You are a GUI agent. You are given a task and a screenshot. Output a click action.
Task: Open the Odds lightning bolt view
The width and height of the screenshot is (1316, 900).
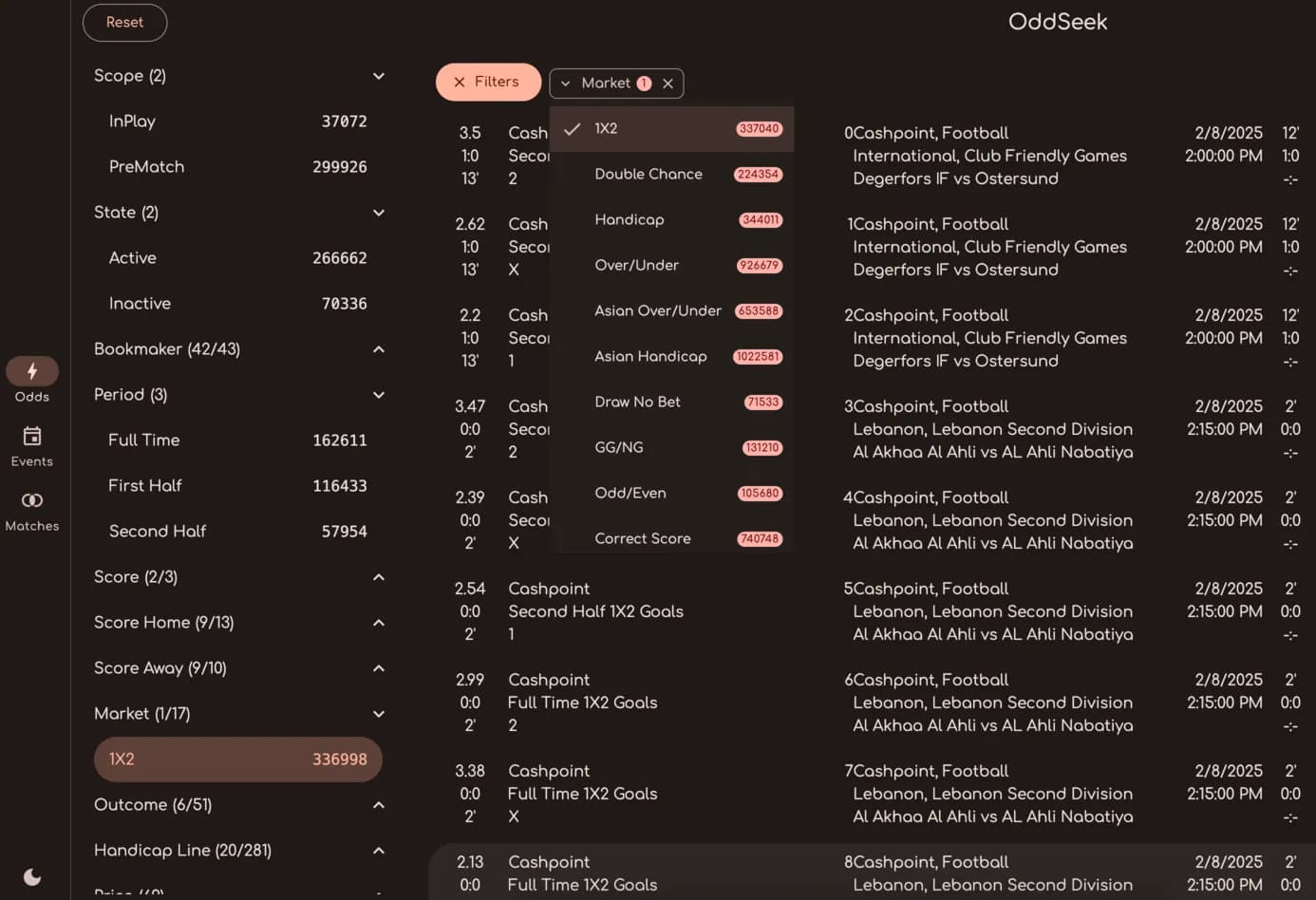(32, 371)
